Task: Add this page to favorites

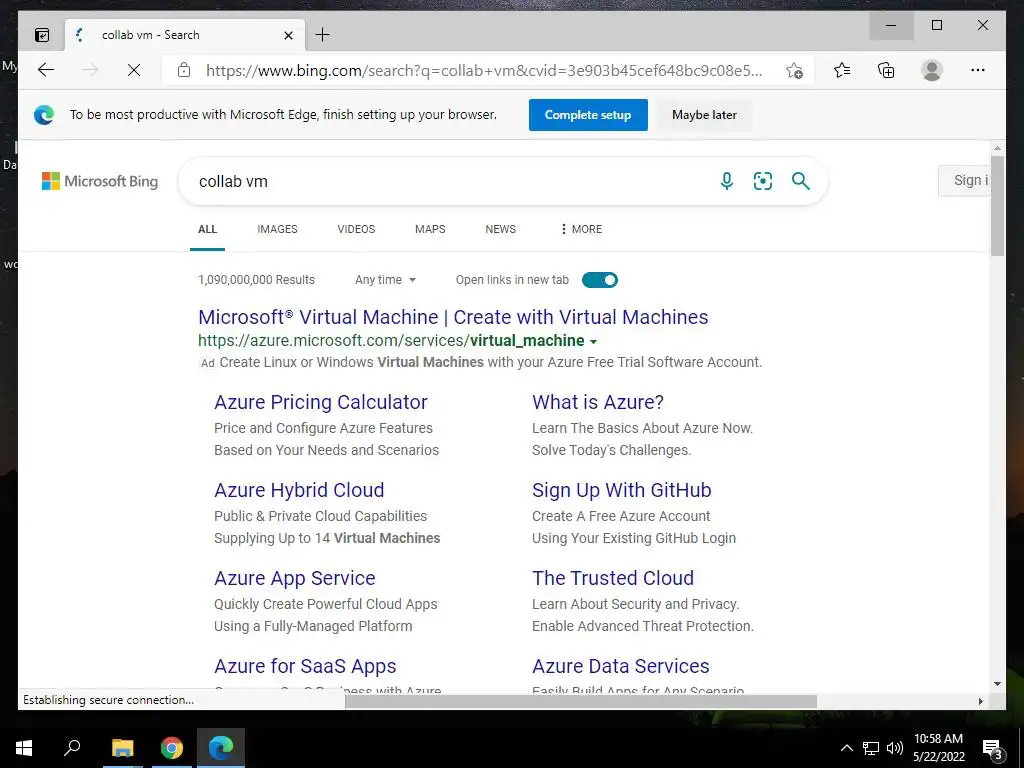Action: point(794,71)
